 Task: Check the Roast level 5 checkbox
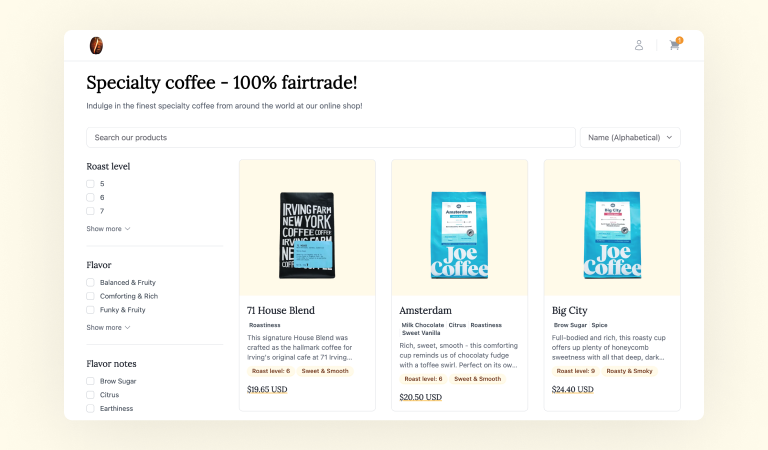(x=90, y=184)
